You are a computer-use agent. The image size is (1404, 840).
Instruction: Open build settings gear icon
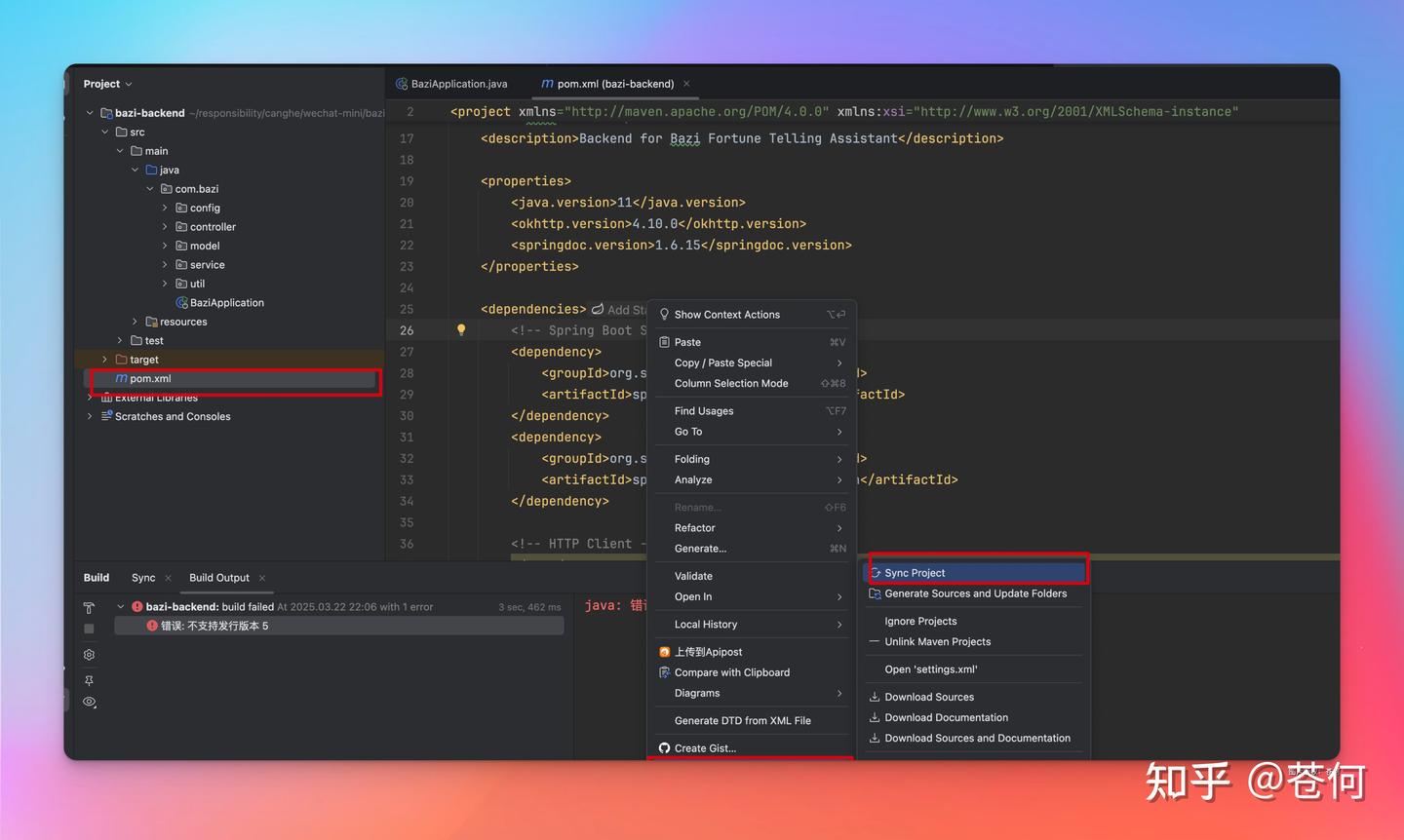(89, 655)
